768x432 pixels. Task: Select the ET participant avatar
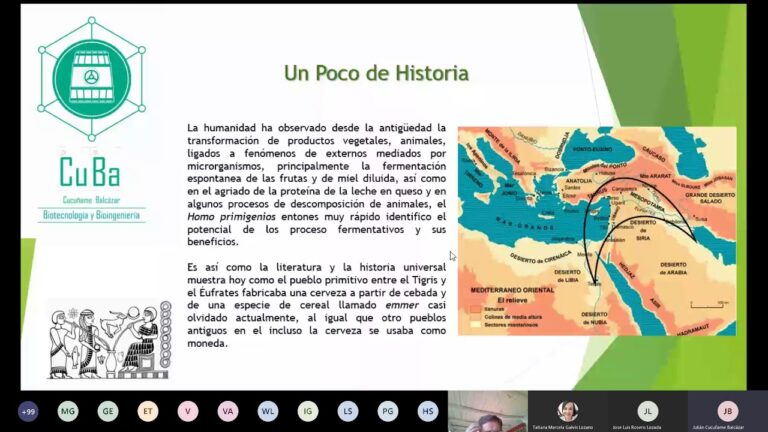pos(148,411)
